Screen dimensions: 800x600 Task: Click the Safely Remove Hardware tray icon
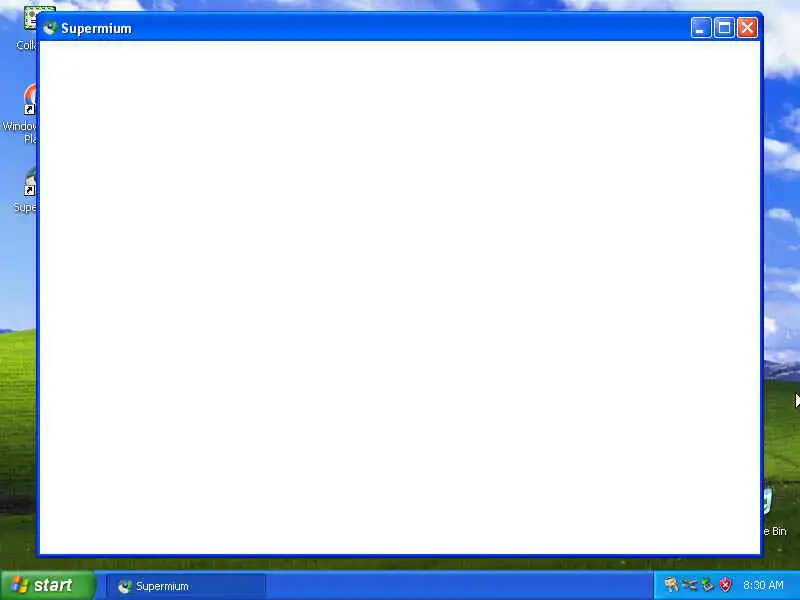pyautogui.click(x=707, y=585)
